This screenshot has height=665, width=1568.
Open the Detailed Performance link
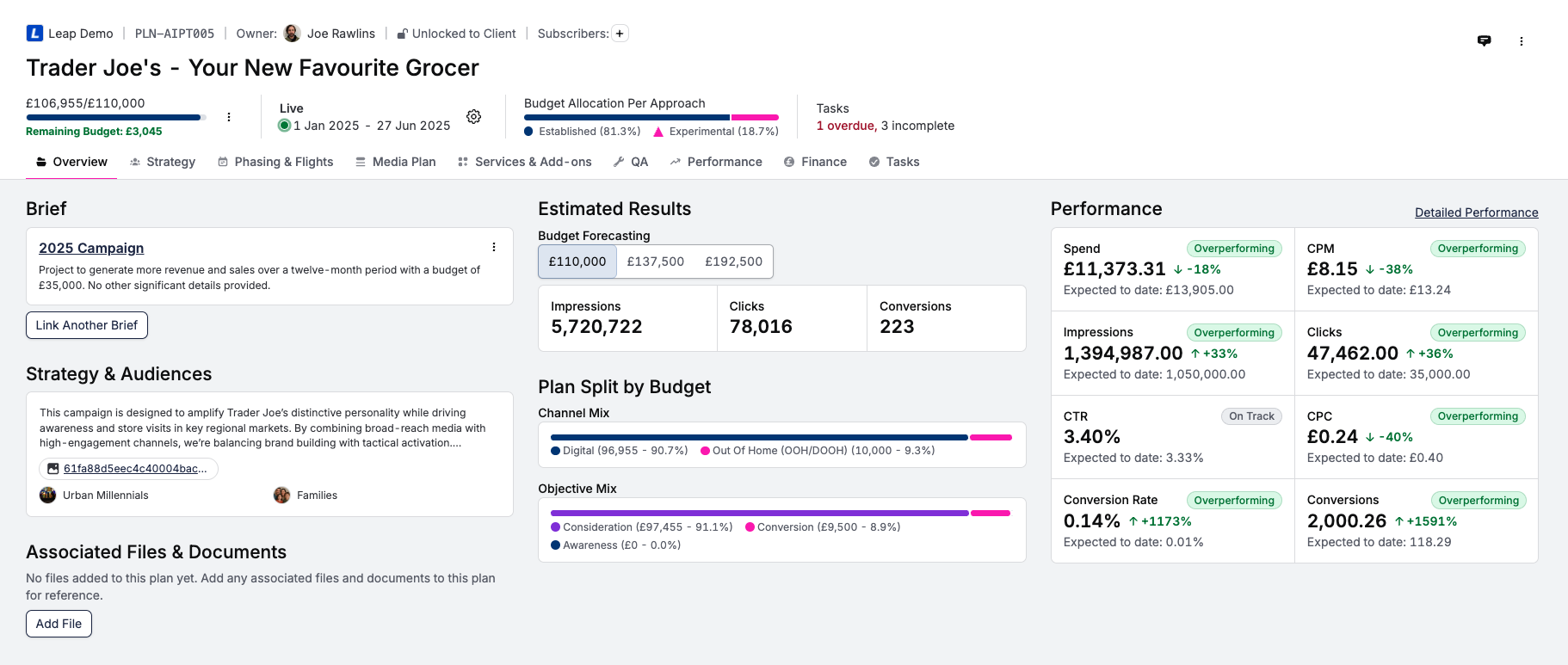pos(1476,212)
